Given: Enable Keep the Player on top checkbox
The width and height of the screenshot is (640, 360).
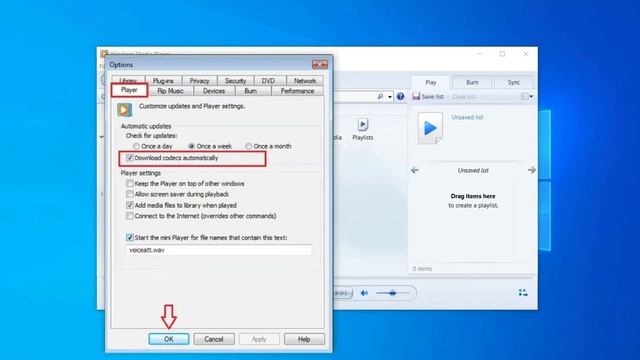Looking at the screenshot, I should pos(130,184).
